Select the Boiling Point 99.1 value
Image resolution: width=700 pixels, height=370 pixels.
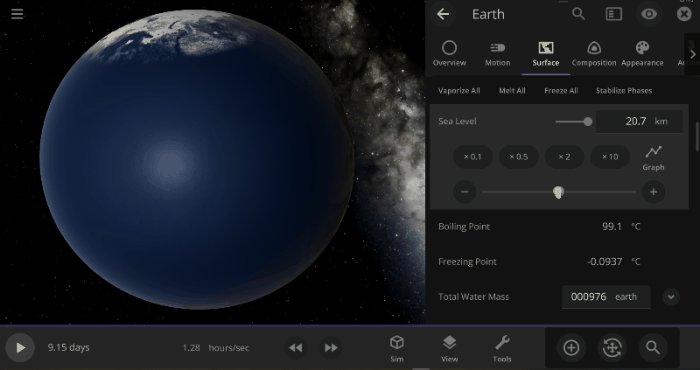pos(612,227)
